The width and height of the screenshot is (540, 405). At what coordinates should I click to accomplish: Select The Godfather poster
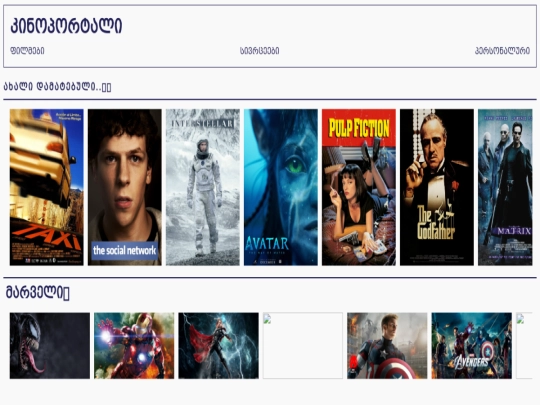pos(437,187)
